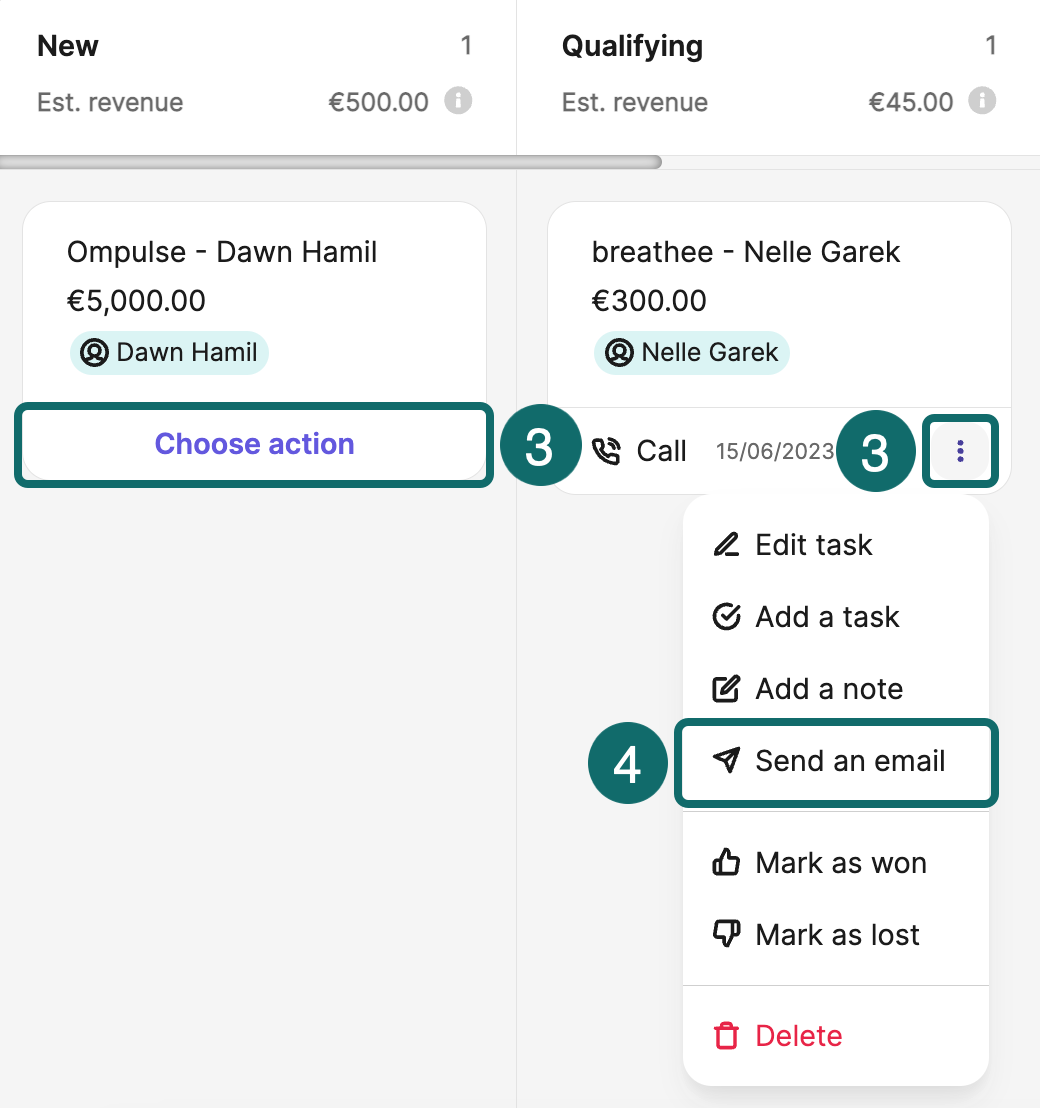Open the three-dot menu on breathee card

(960, 451)
